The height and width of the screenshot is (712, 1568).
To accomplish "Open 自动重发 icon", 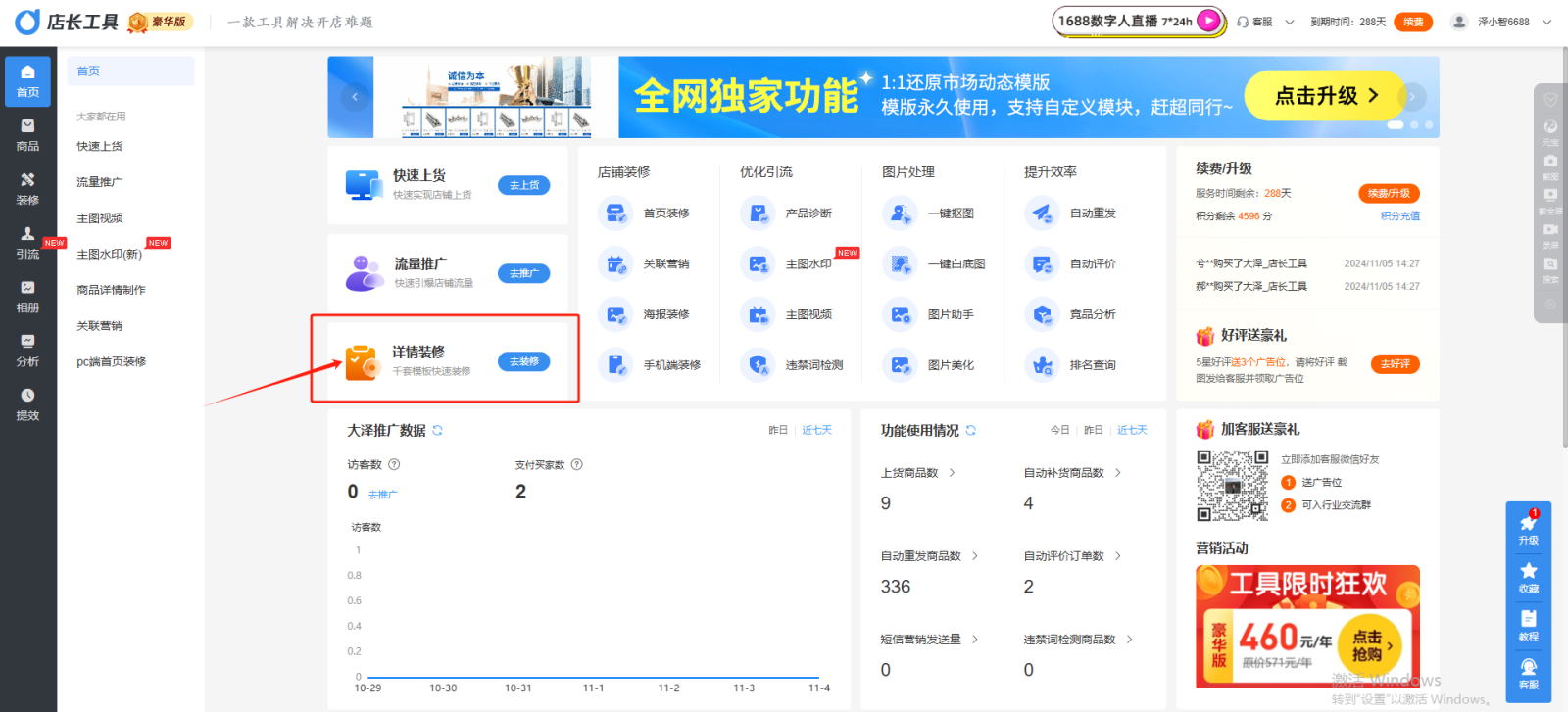I will tap(1042, 213).
